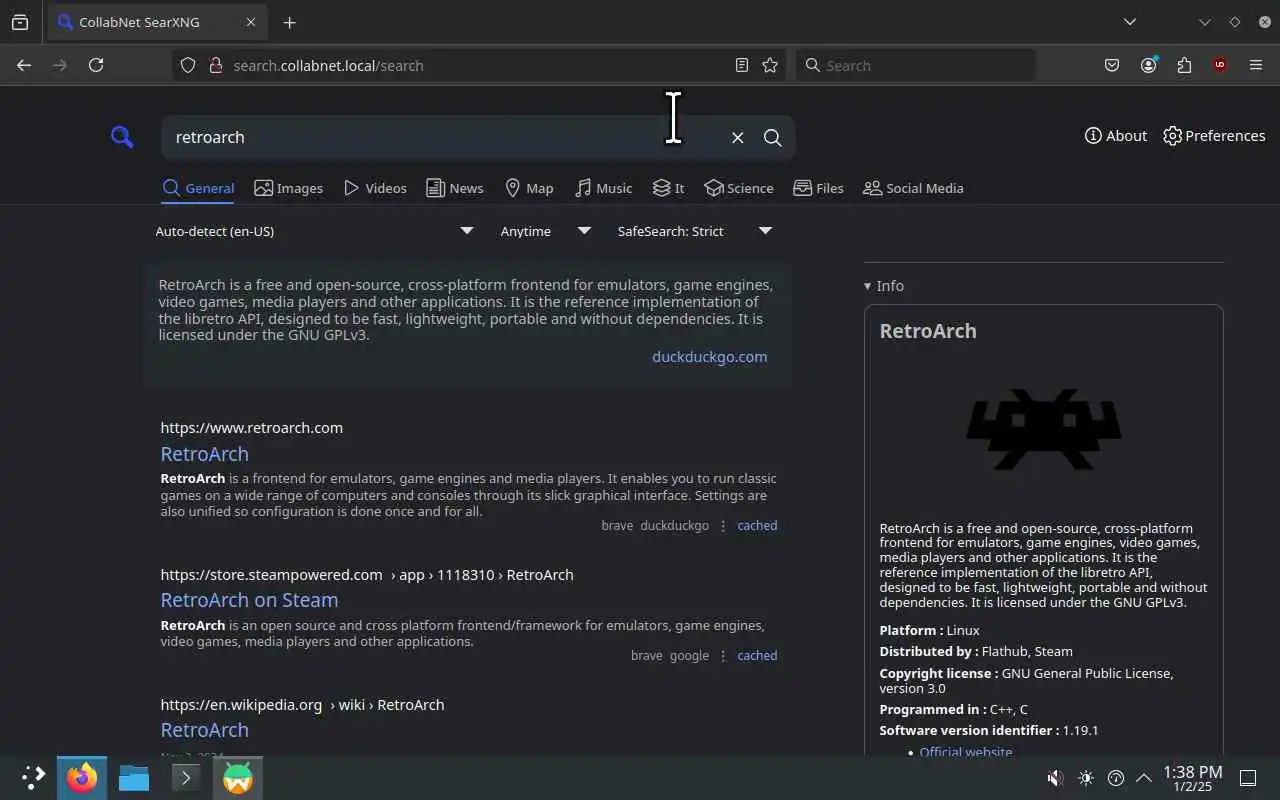Image resolution: width=1280 pixels, height=800 pixels.
Task: Open the Firefox account icon
Action: point(1148,65)
